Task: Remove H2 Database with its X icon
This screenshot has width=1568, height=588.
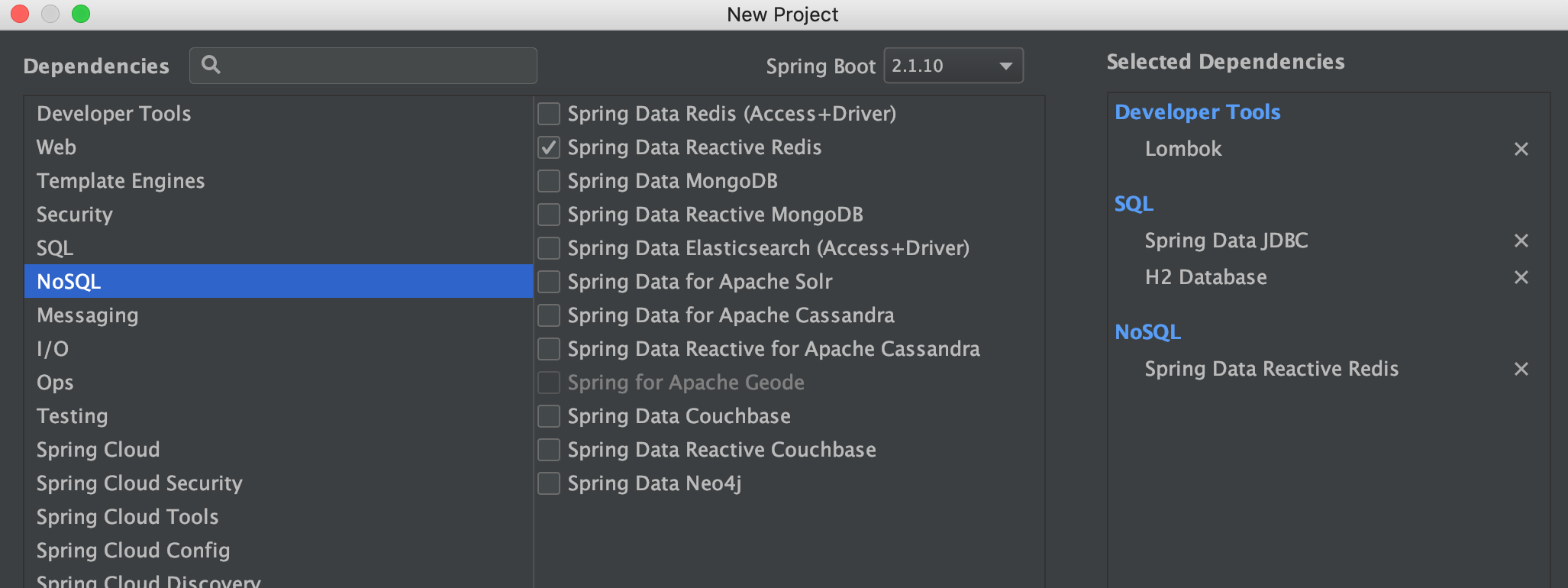Action: click(x=1521, y=277)
